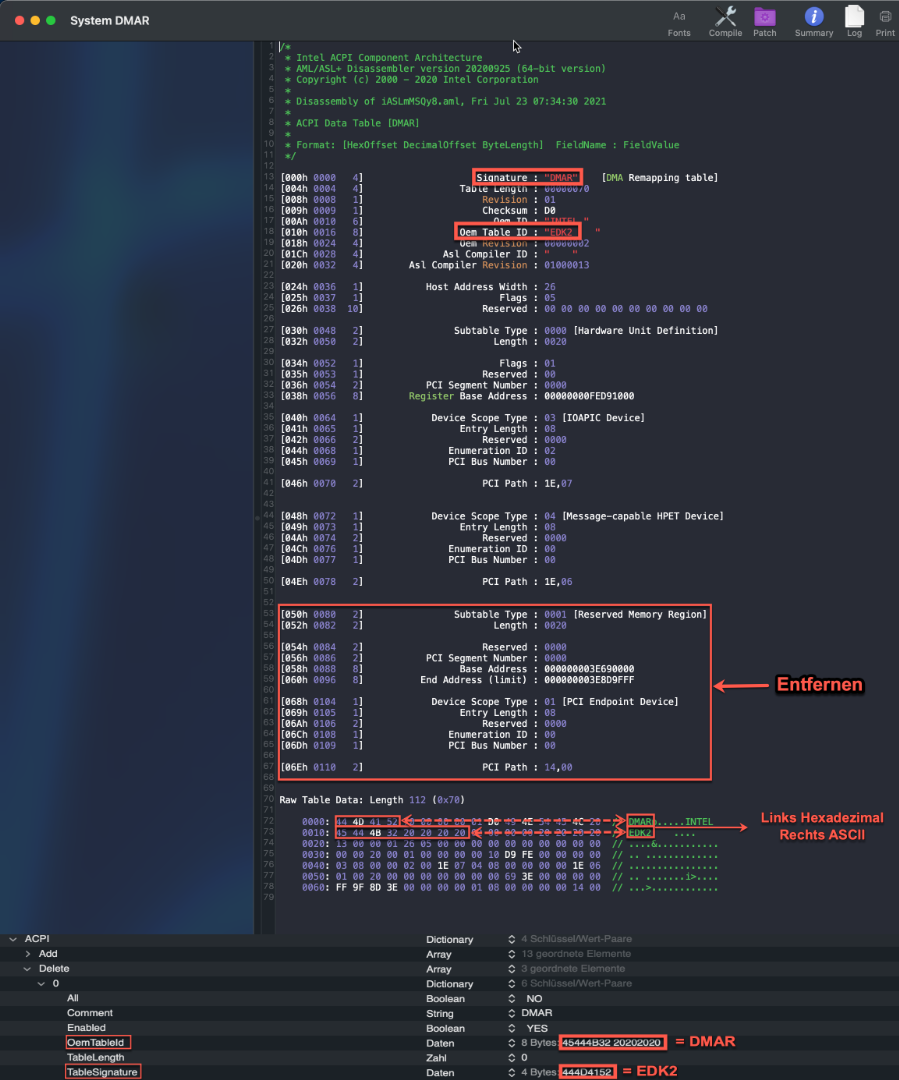Click the Base Address 000000003E690000 line
The width and height of the screenshot is (899, 1080).
457,669
